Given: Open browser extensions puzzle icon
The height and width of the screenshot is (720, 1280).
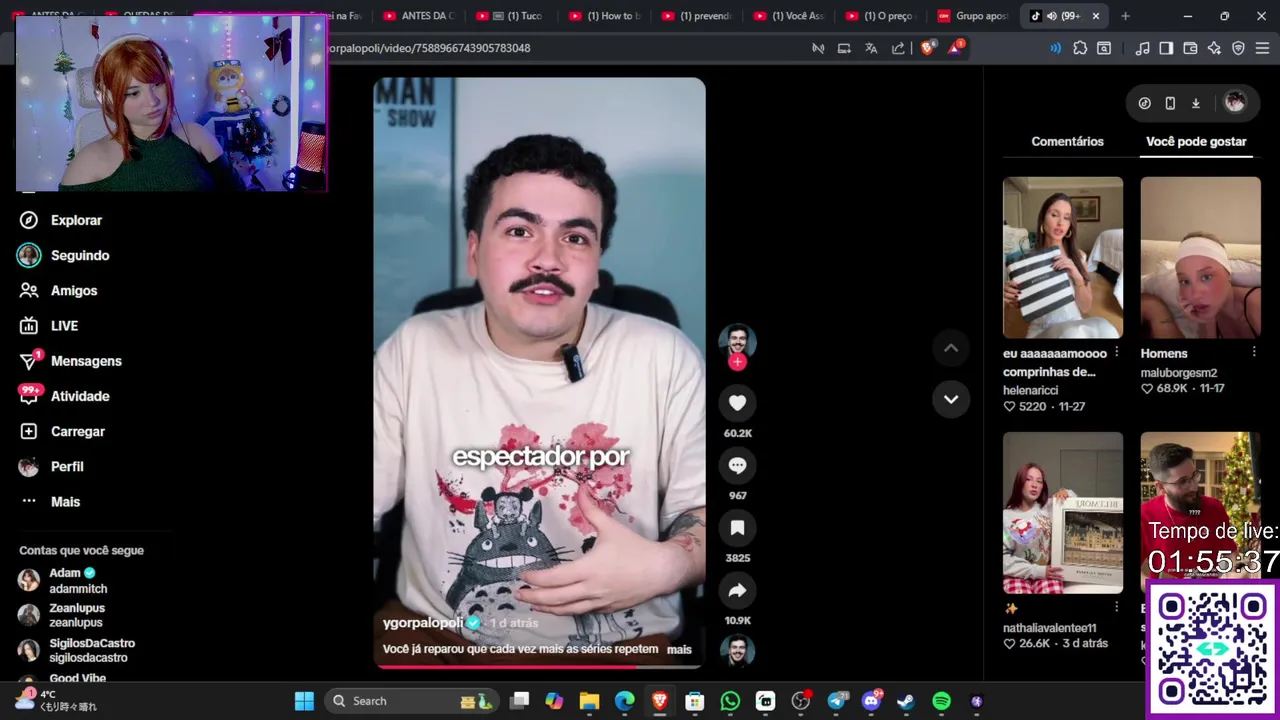Looking at the screenshot, I should click(x=1080, y=48).
